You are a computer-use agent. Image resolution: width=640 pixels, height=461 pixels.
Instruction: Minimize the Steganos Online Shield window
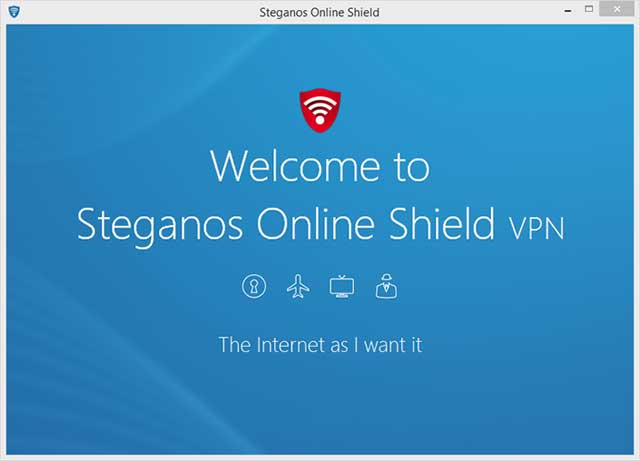pos(568,11)
